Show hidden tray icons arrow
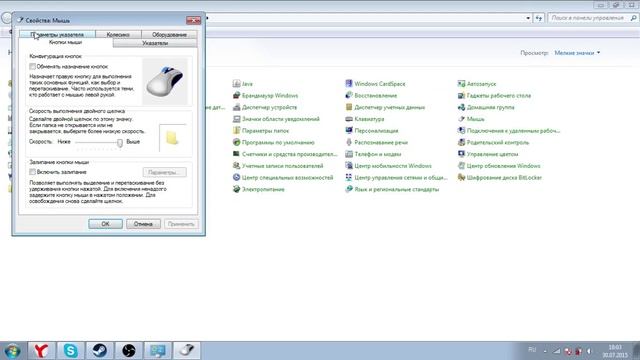This screenshot has height=360, width=640. pos(545,351)
